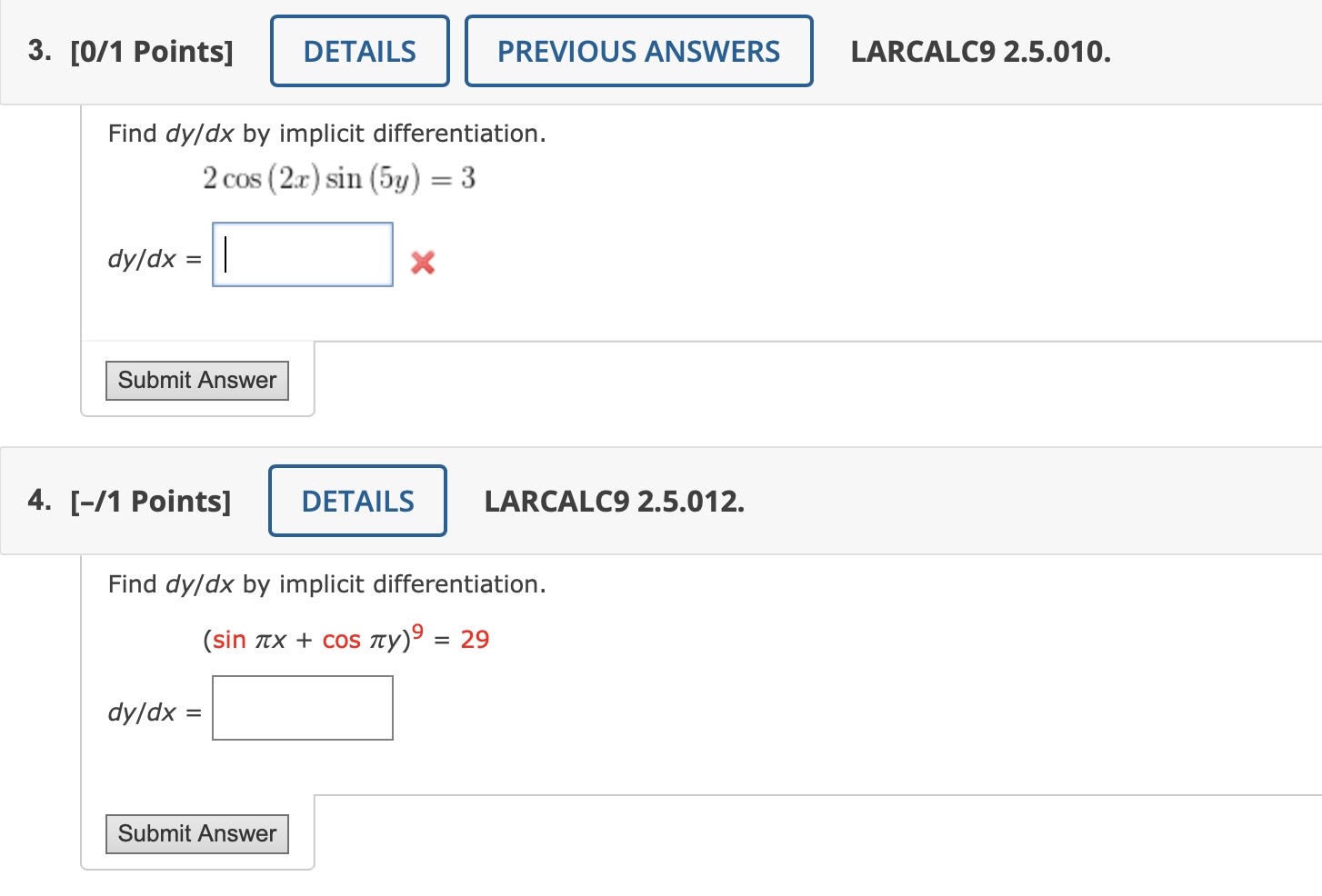
Task: Submit Answer for question 3
Action: (196, 380)
